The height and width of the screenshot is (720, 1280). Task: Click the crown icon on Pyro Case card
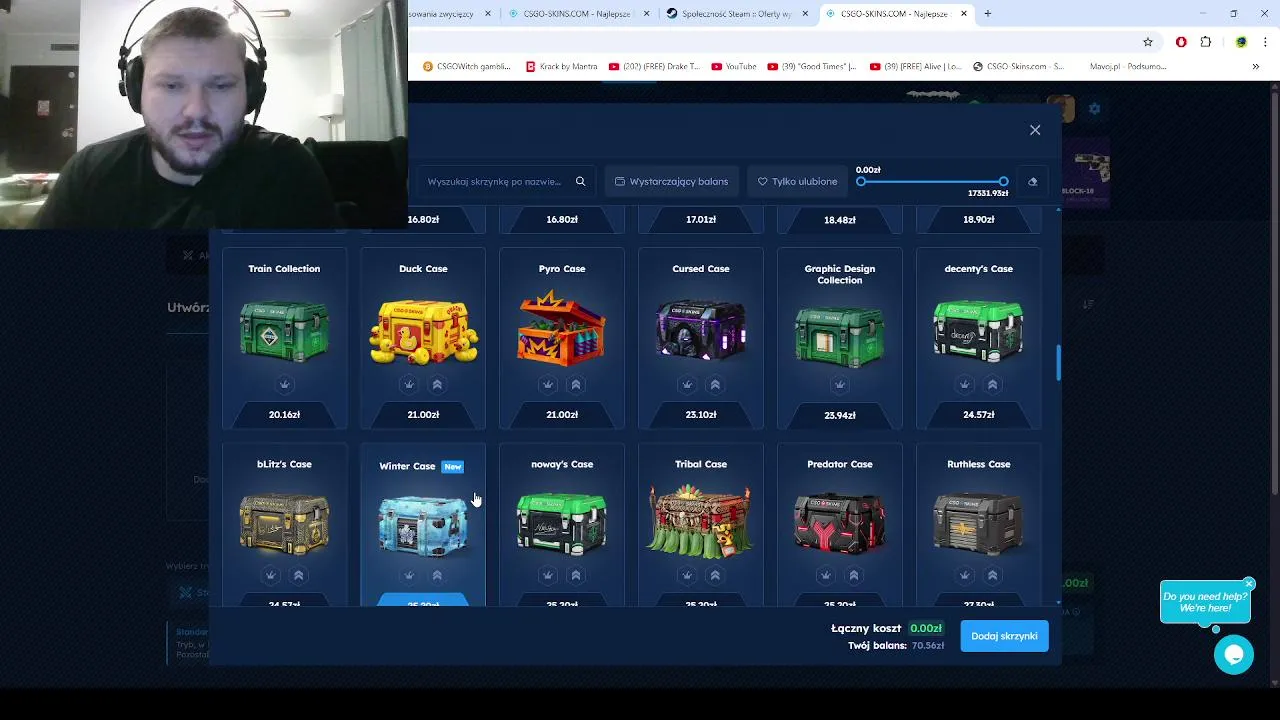click(x=548, y=384)
